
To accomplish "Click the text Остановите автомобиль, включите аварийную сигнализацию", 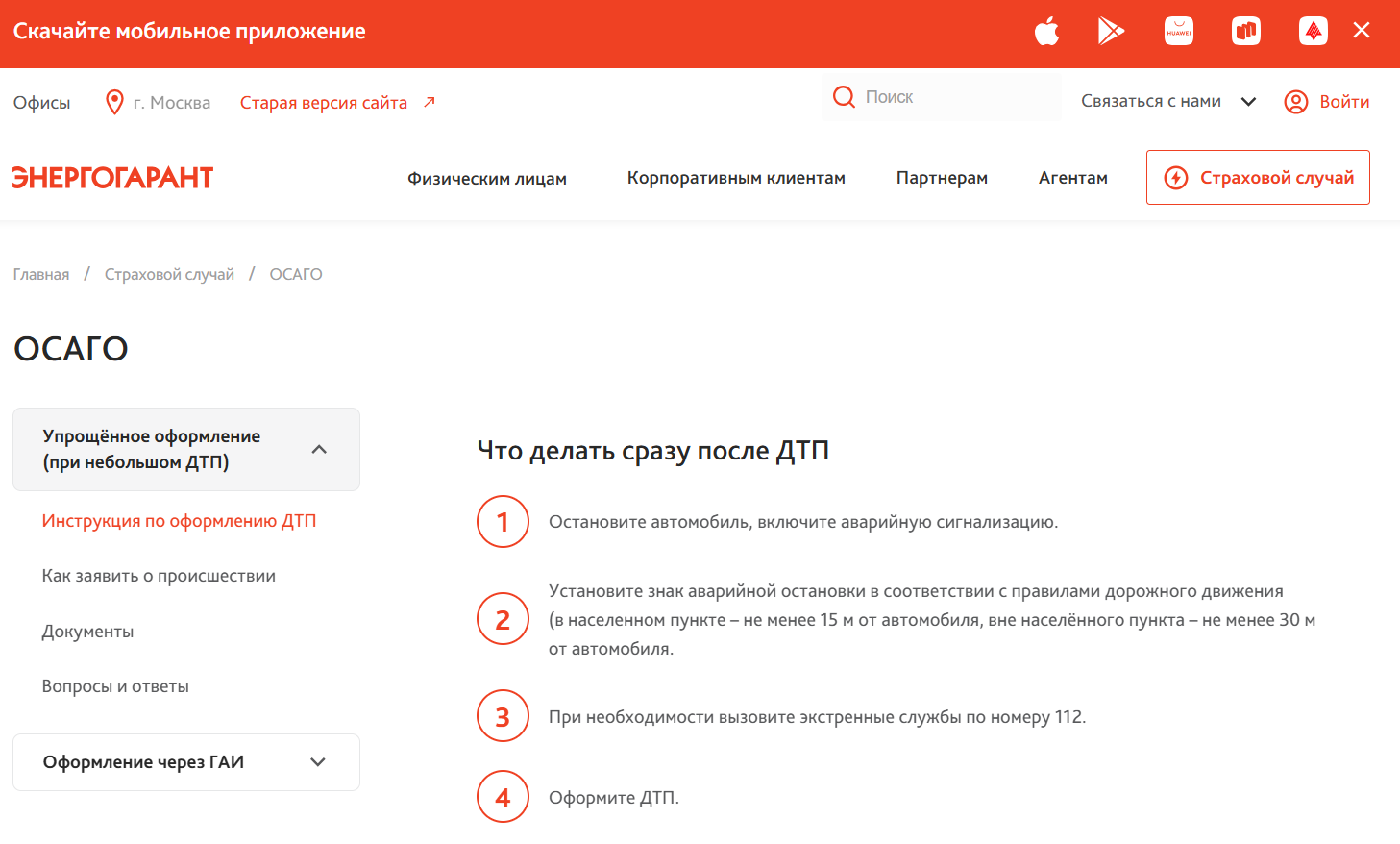I will pyautogui.click(x=803, y=522).
